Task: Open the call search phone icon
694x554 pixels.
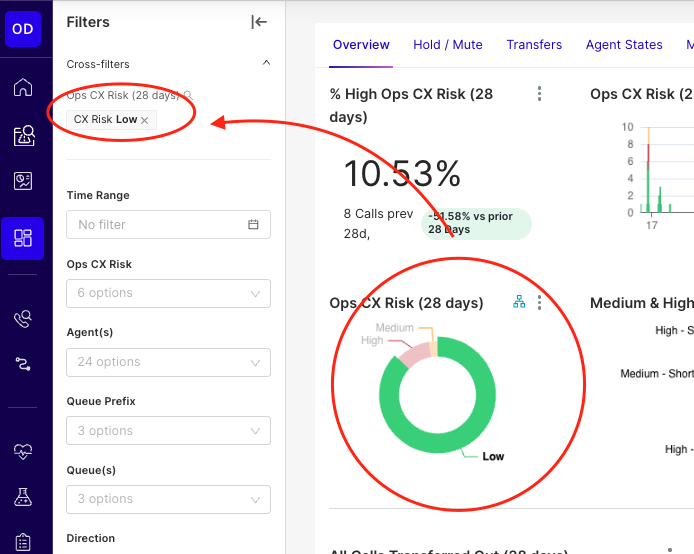Action: 23,319
